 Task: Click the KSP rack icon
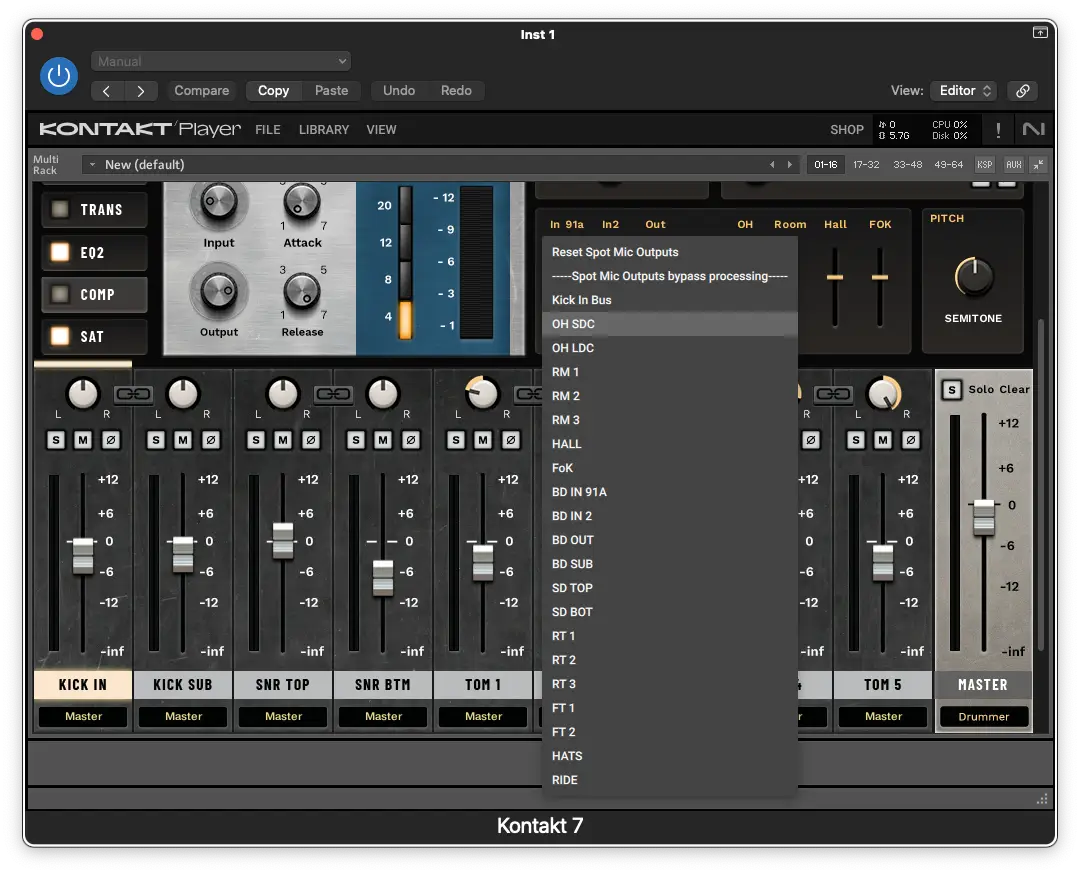pyautogui.click(x=984, y=165)
